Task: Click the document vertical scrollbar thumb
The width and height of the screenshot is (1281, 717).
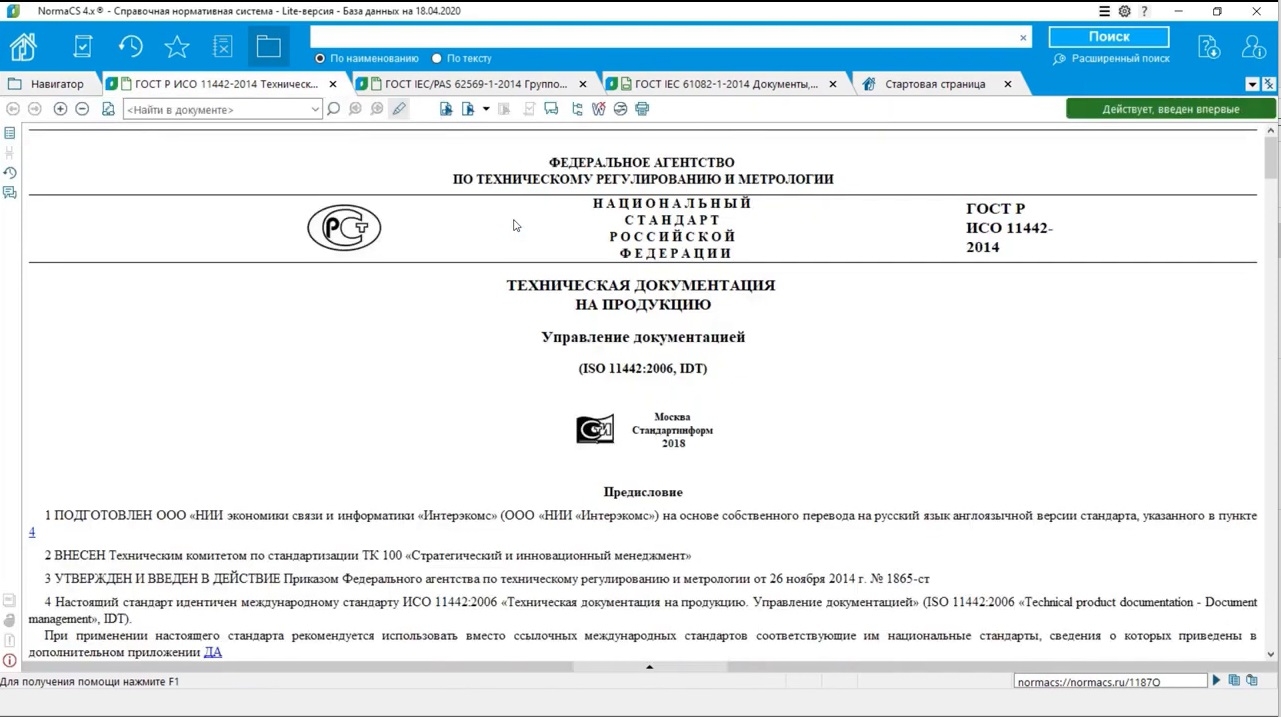Action: click(x=1271, y=157)
